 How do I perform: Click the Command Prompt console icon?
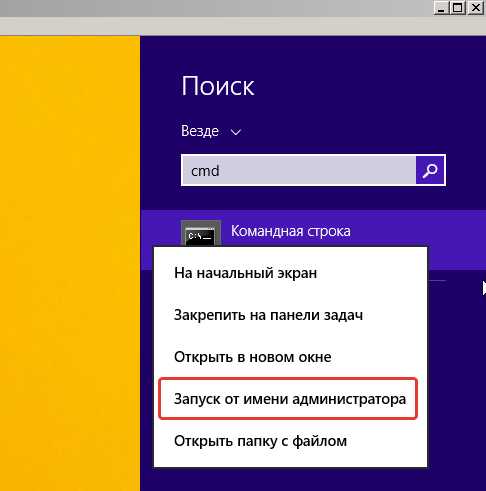pos(200,234)
